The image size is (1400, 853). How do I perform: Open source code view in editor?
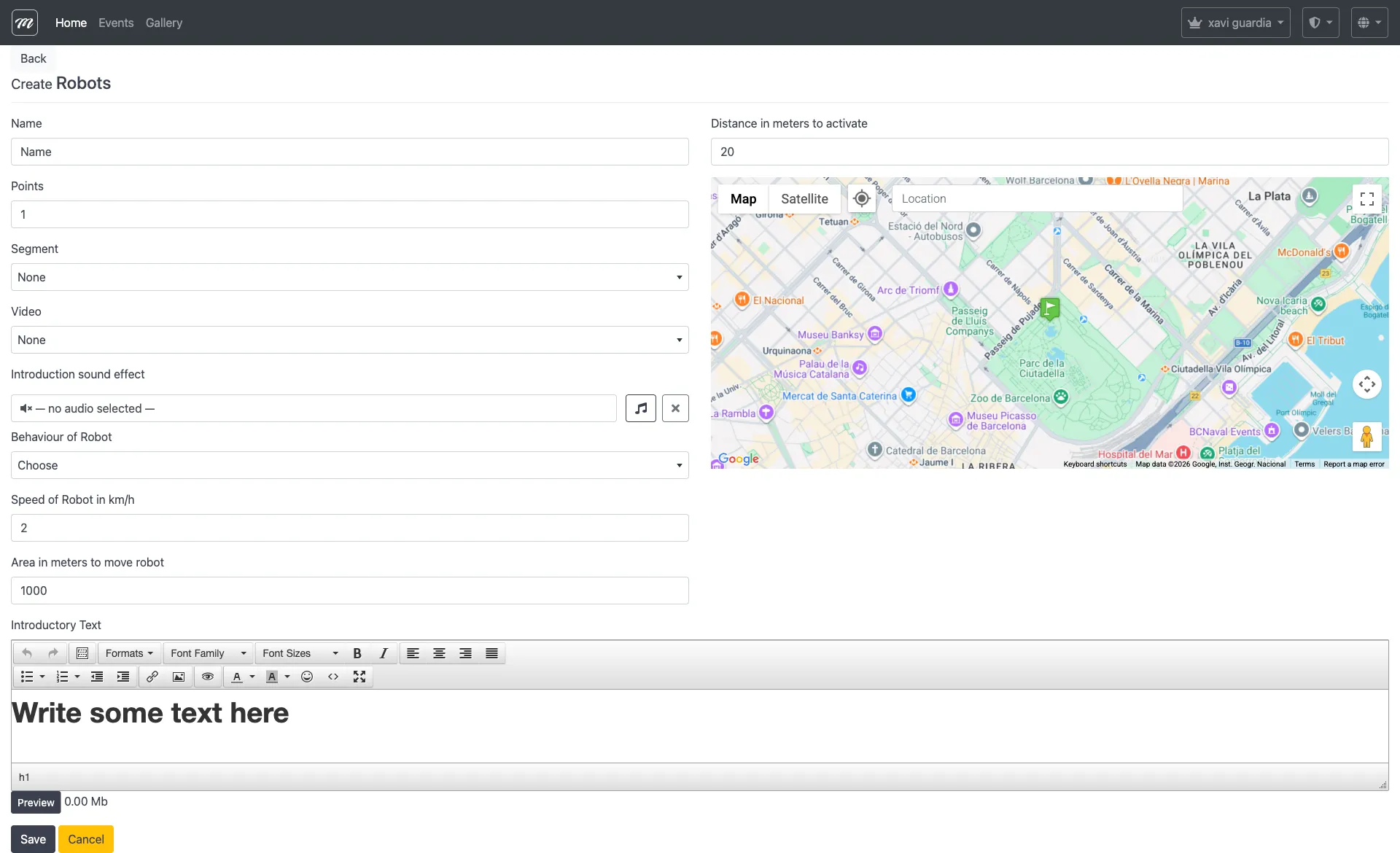pyautogui.click(x=333, y=677)
